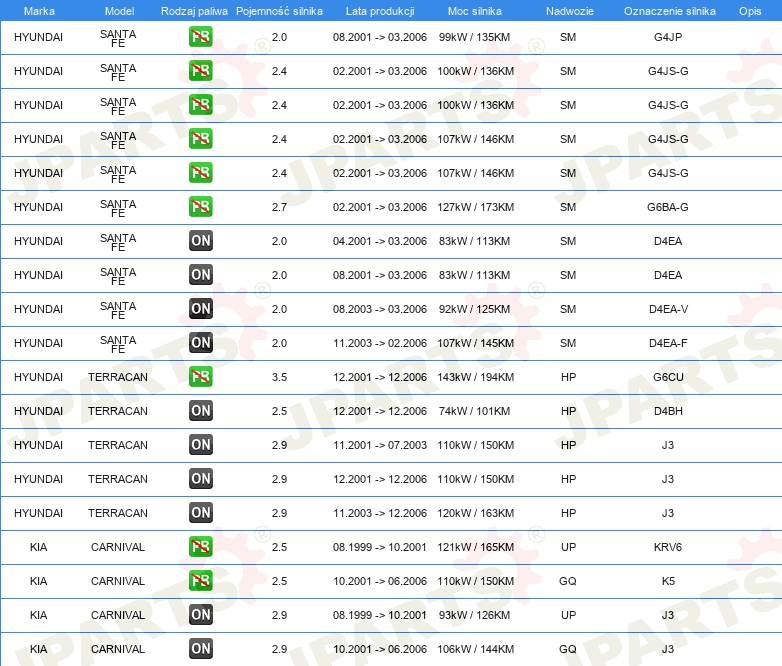Click the Rodzaj paliwa column header
Viewport: 782px width, 666px height.
195,11
